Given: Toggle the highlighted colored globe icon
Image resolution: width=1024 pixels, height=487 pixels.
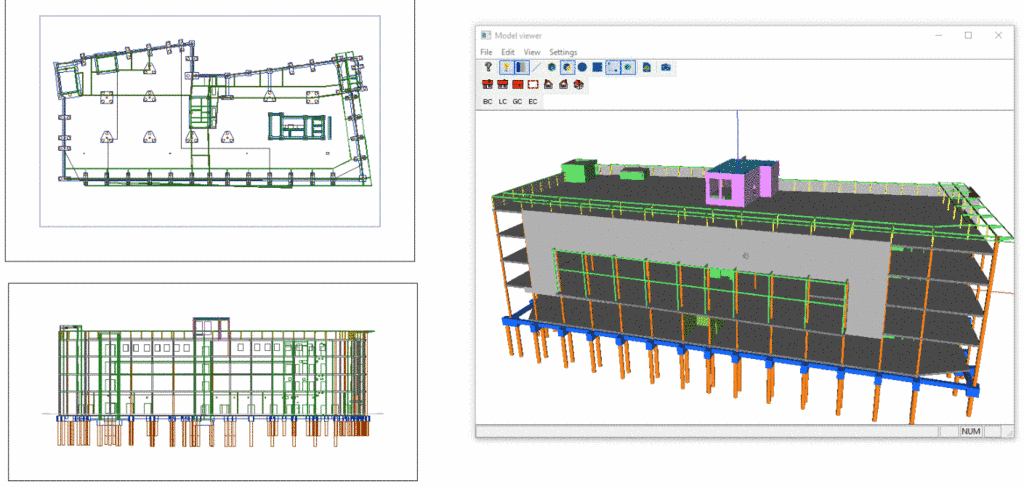Looking at the screenshot, I should [568, 67].
